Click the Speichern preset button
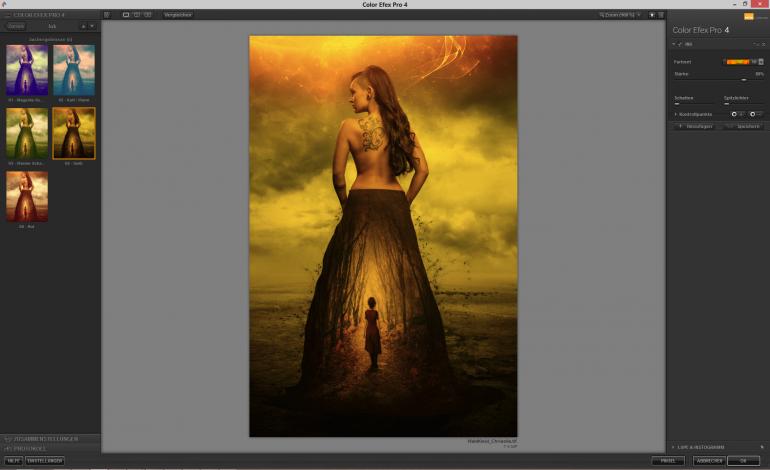Image resolution: width=770 pixels, height=470 pixels. click(x=743, y=127)
